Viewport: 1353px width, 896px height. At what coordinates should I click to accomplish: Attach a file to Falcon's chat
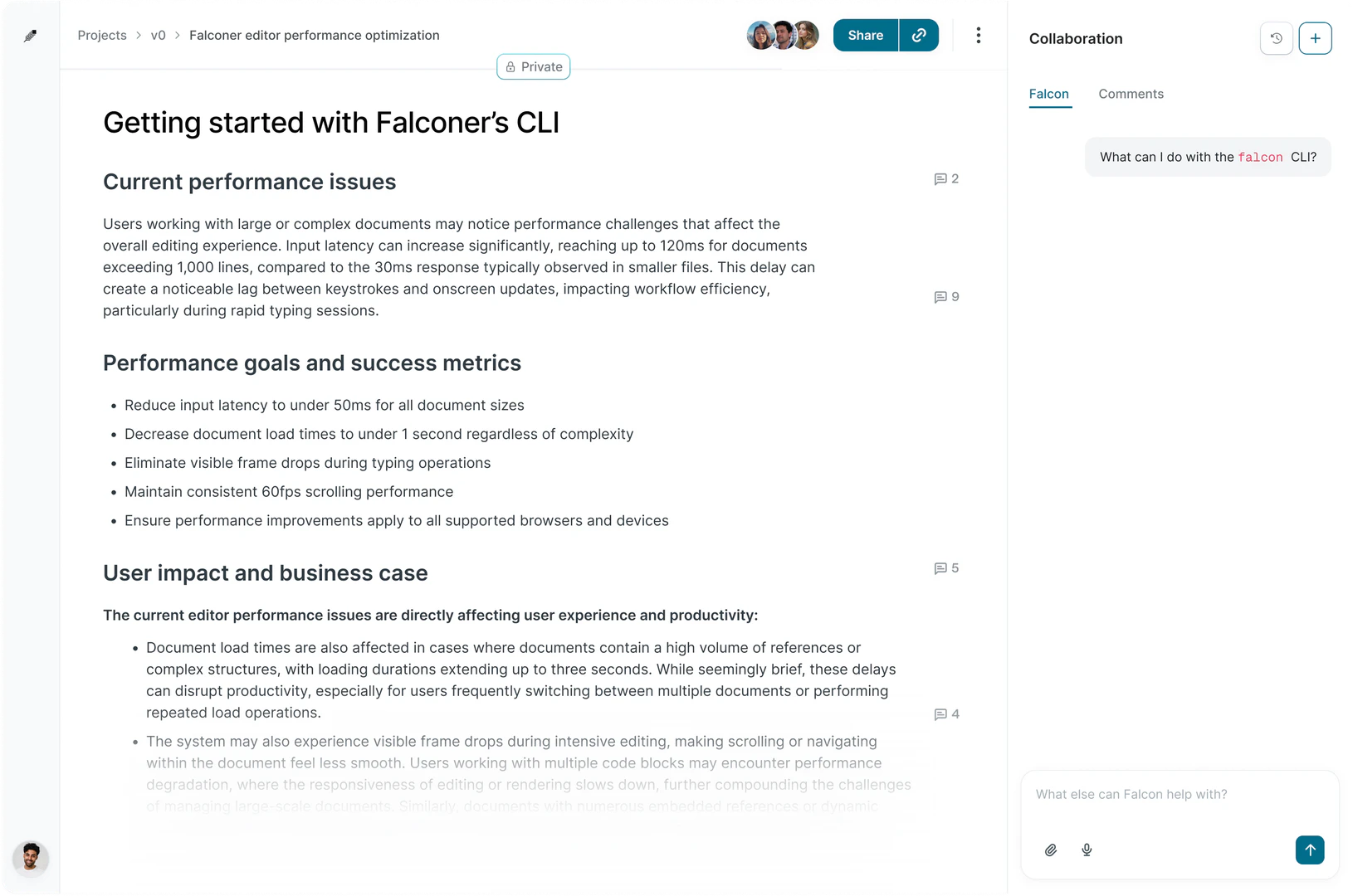(1050, 850)
